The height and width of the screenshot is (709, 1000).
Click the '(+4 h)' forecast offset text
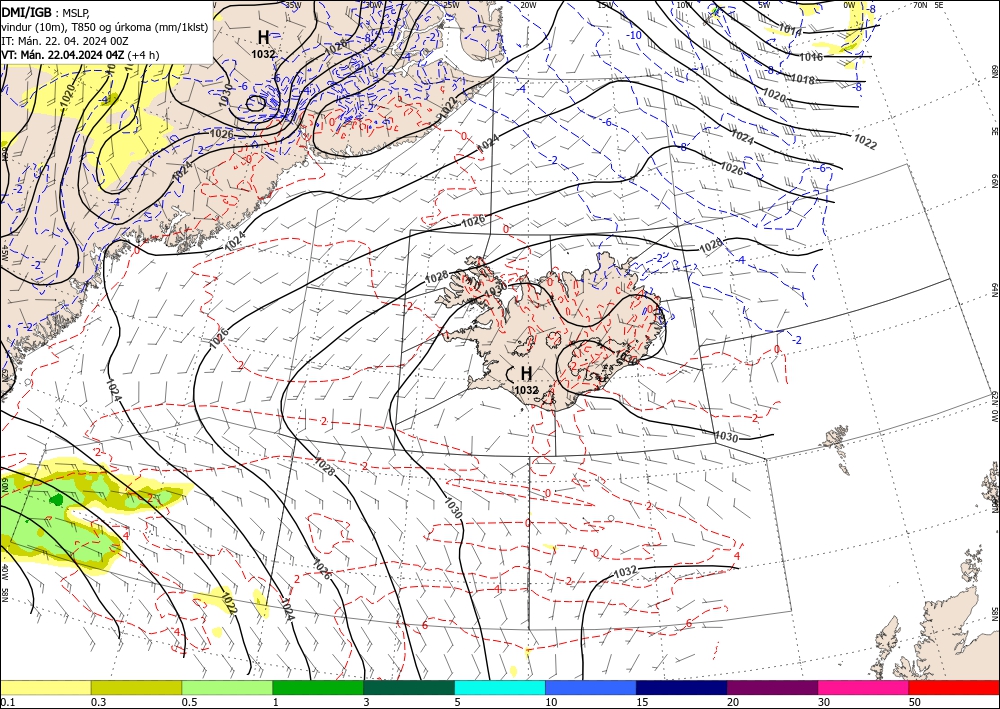[x=143, y=55]
